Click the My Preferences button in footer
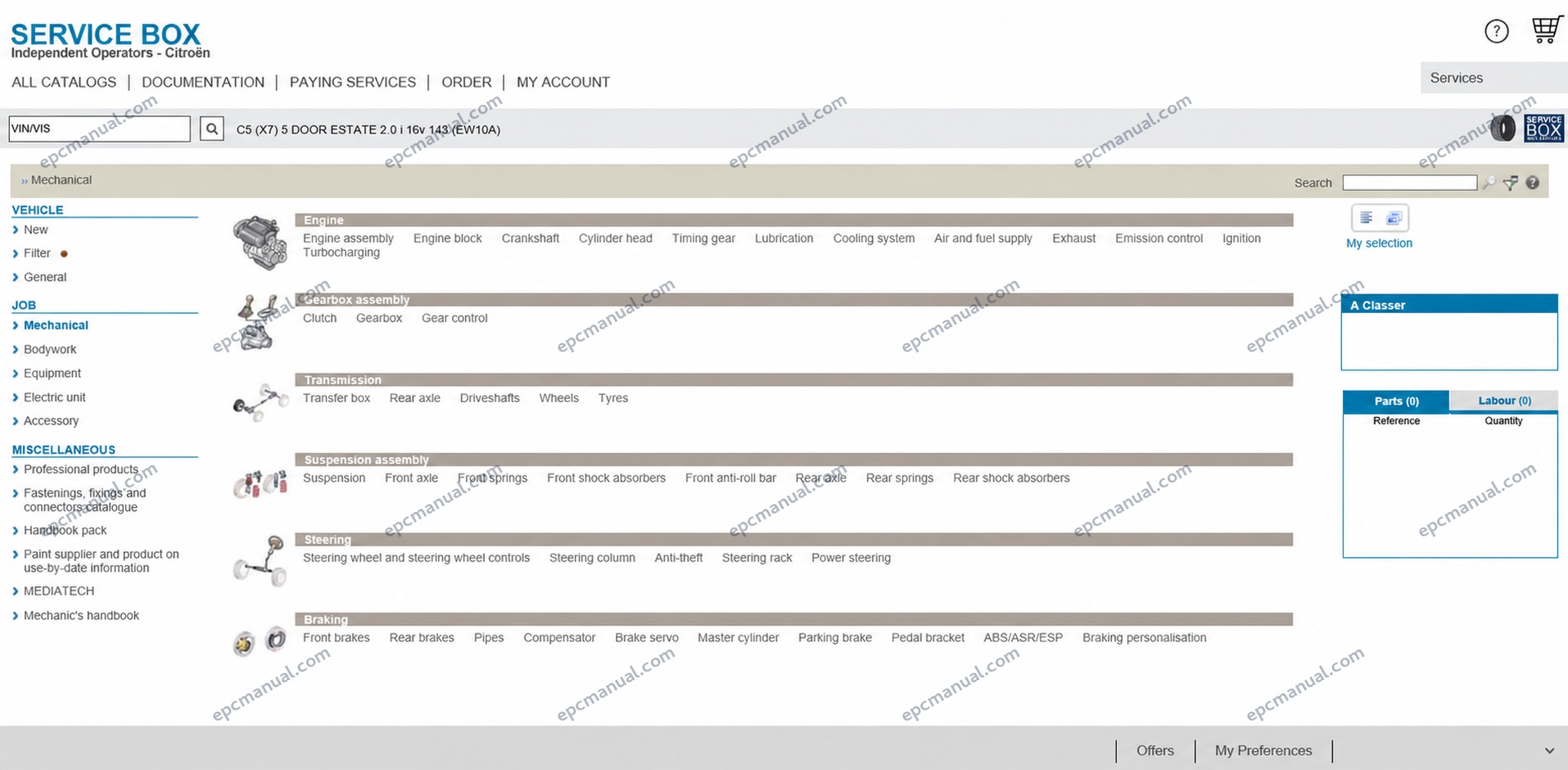This screenshot has width=1568, height=770. pyautogui.click(x=1263, y=750)
